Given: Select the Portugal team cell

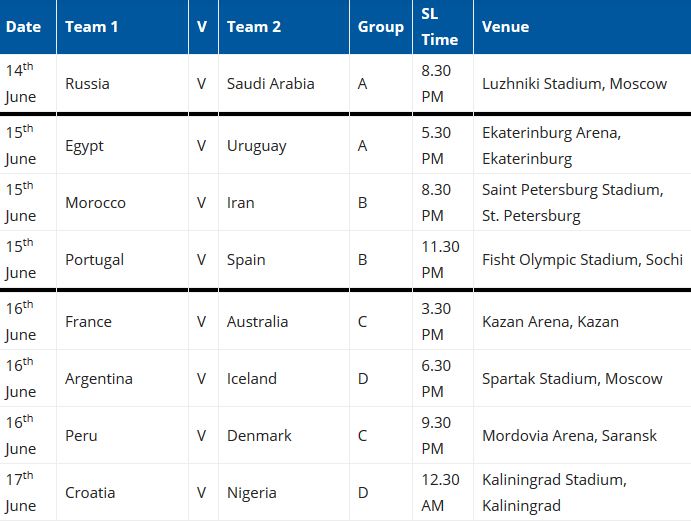Looking at the screenshot, I should coord(123,260).
